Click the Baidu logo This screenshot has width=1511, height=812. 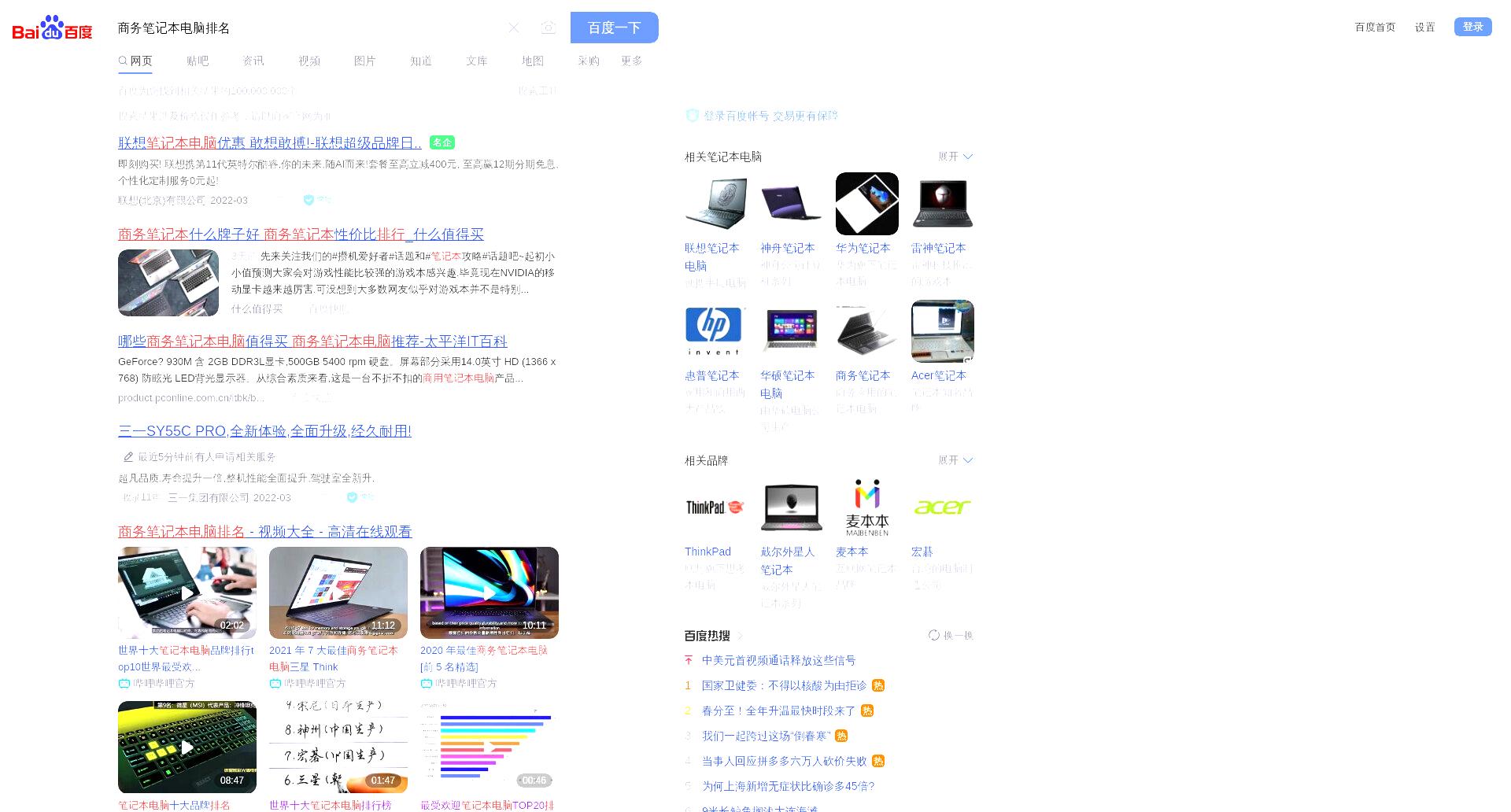point(52,28)
